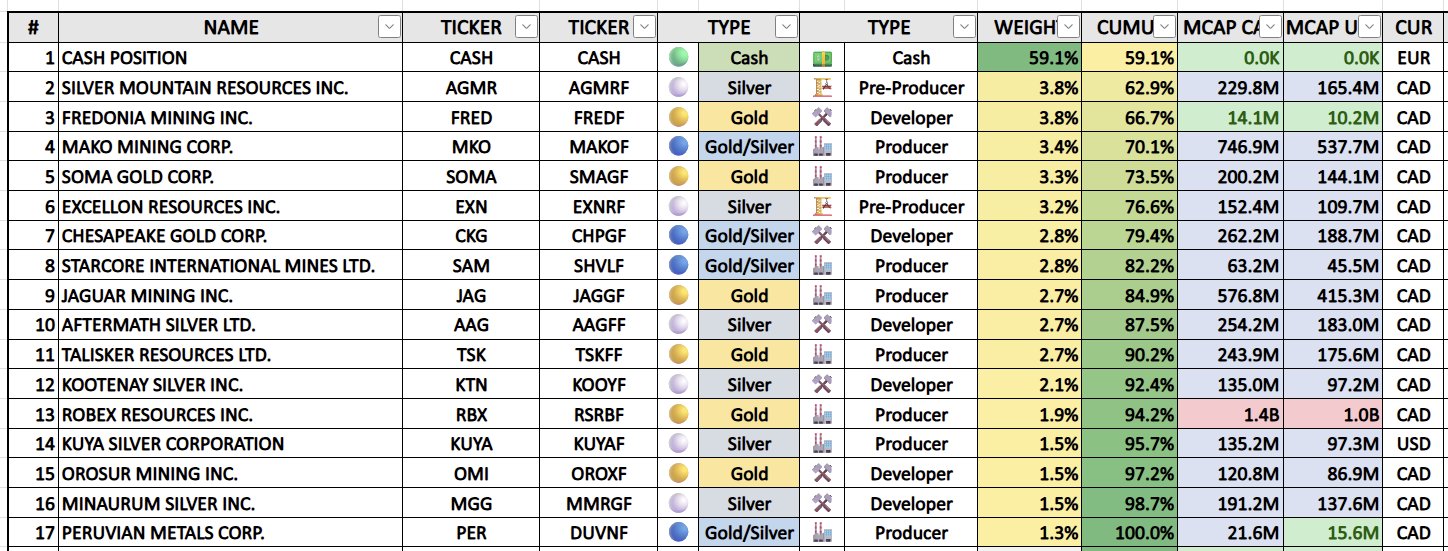Click the pick tools icon in Minaurum Silver's row
The image size is (1448, 551).
tap(822, 504)
